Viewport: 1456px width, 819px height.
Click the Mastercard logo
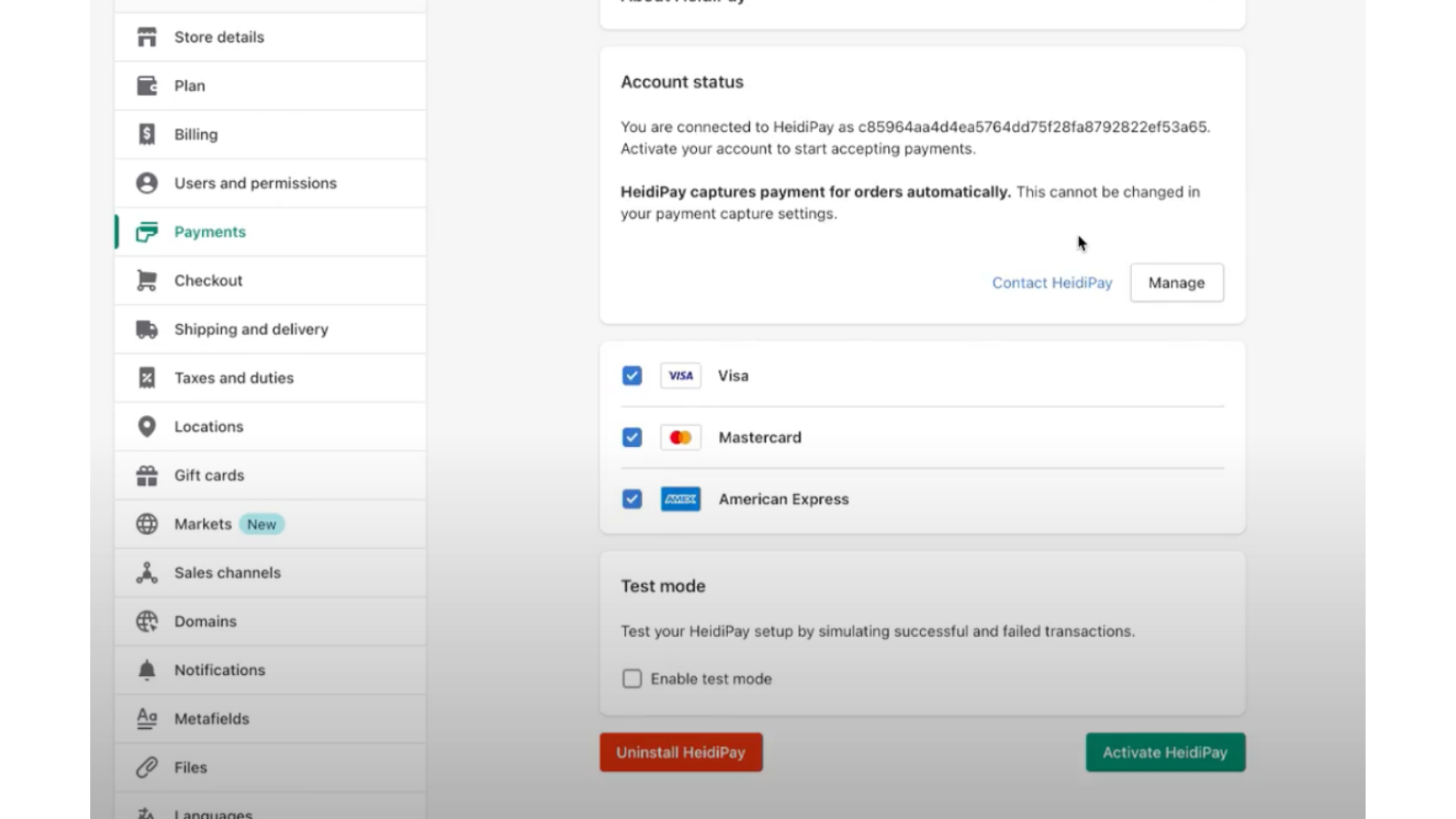pos(681,438)
